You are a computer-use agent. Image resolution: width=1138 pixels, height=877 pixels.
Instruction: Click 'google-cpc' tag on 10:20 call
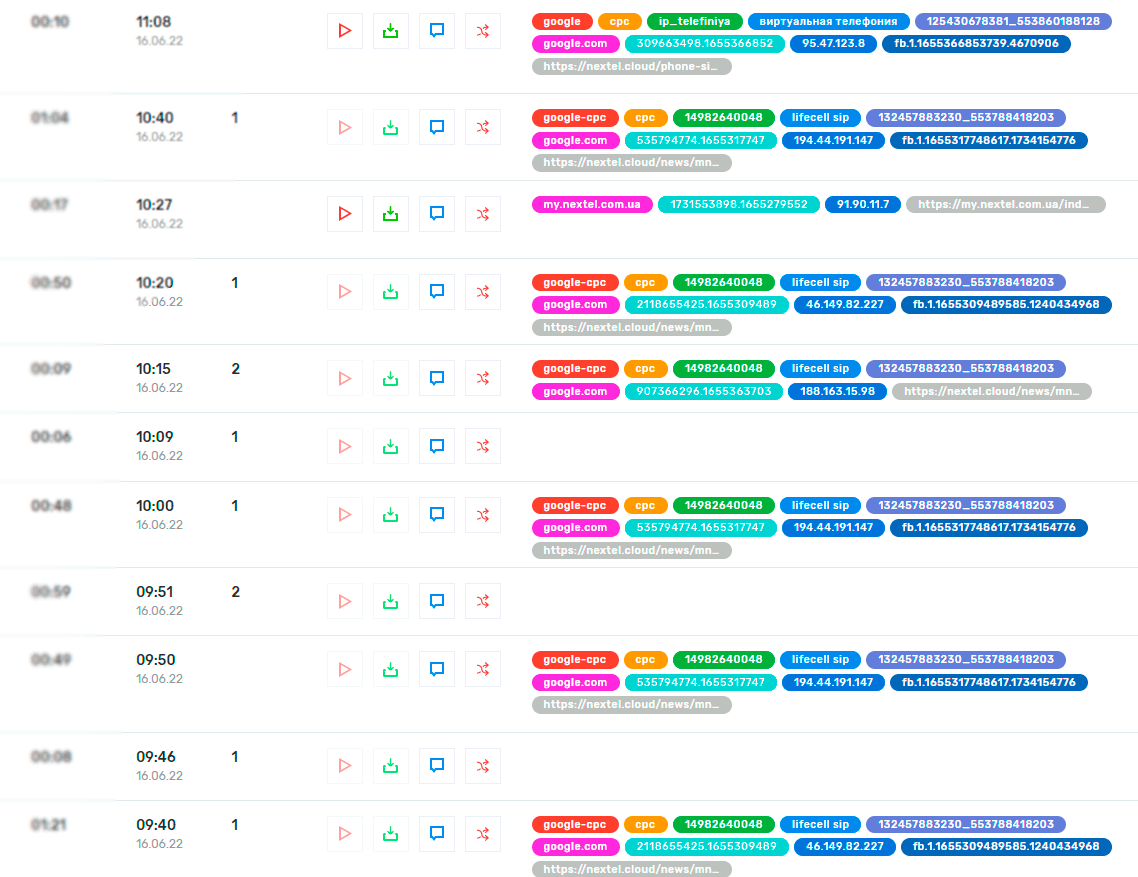tap(575, 282)
